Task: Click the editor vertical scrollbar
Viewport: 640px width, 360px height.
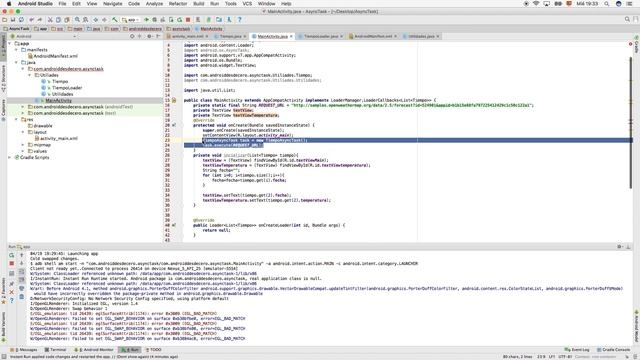Action: pyautogui.click(x=631, y=122)
